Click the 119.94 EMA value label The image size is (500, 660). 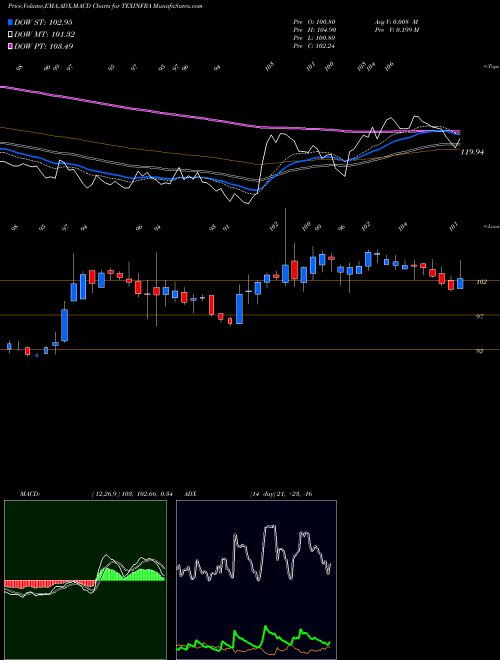point(472,152)
